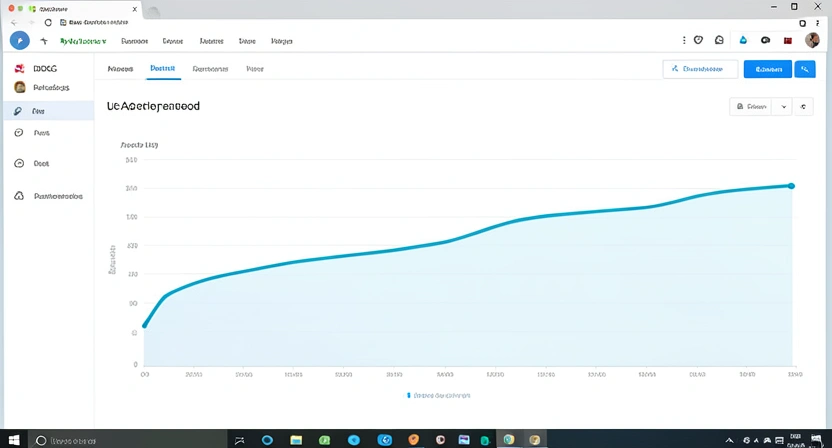This screenshot has height=448, width=832.
Task: Click the small blue icon-only button beside the solid blue button
Action: (x=806, y=69)
